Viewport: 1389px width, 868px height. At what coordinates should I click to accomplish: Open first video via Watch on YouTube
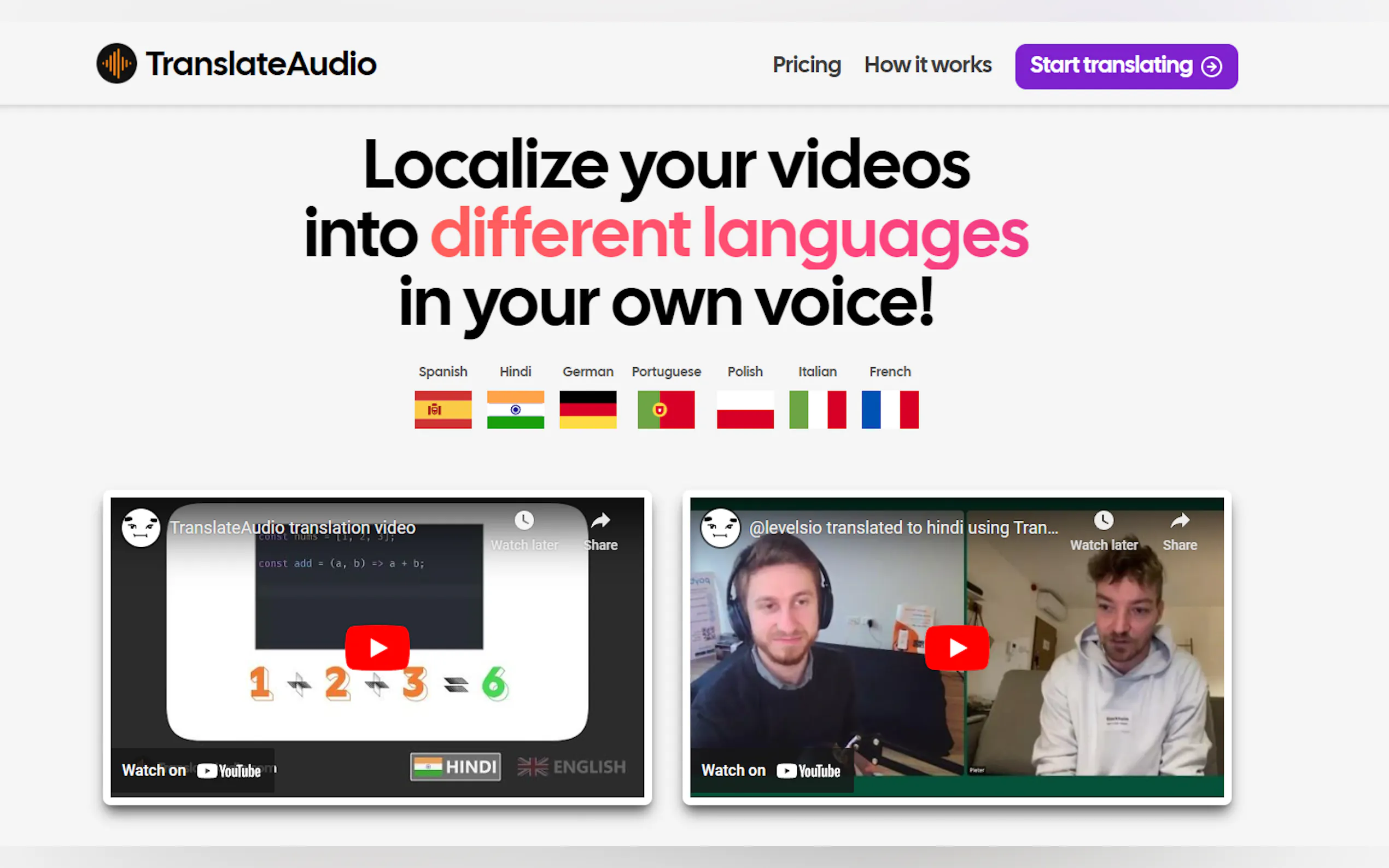click(x=192, y=770)
